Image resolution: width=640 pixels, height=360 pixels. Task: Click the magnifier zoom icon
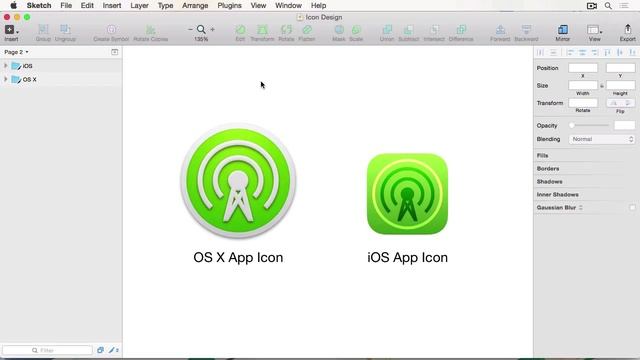coord(201,29)
